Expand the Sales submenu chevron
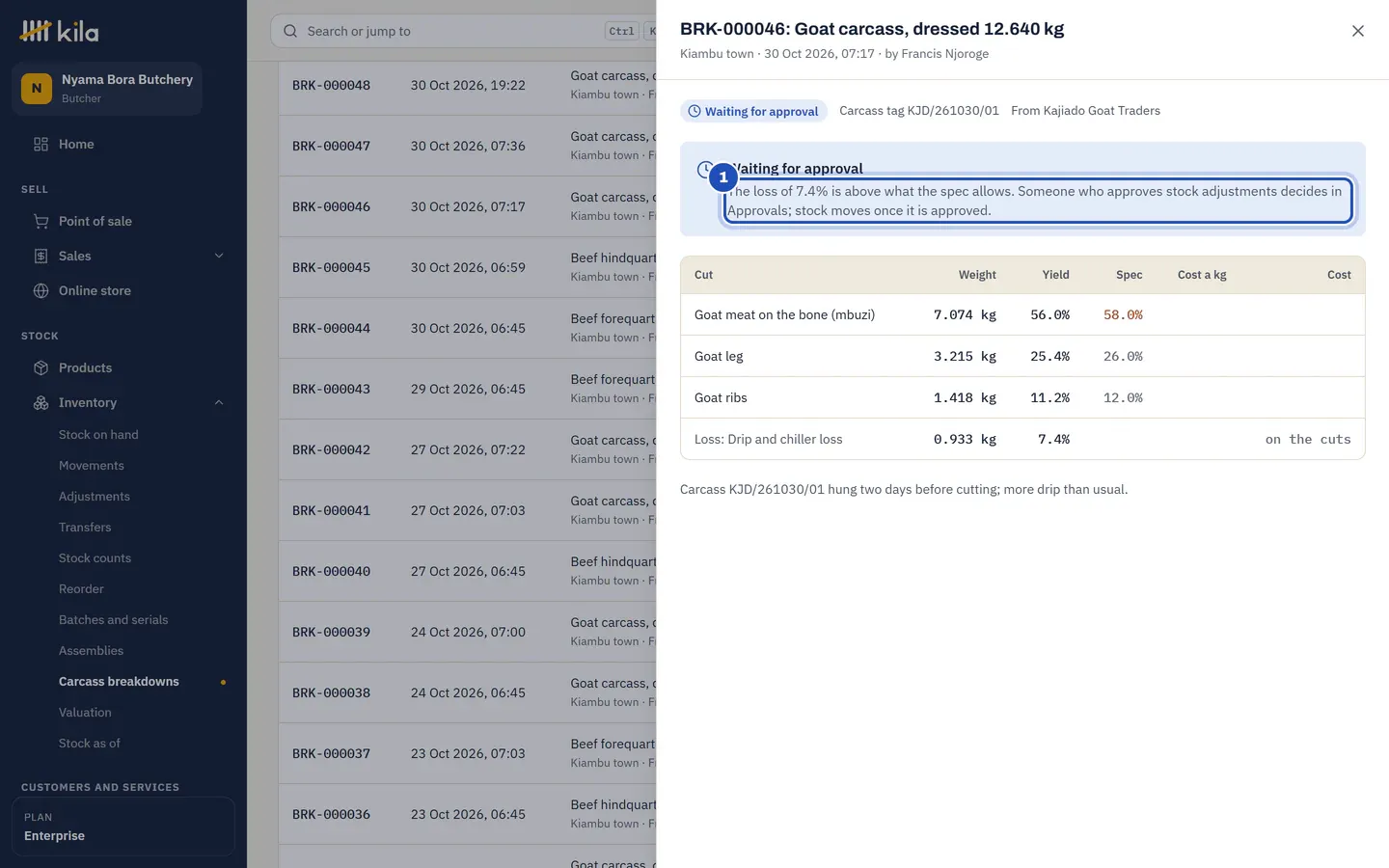 219,257
